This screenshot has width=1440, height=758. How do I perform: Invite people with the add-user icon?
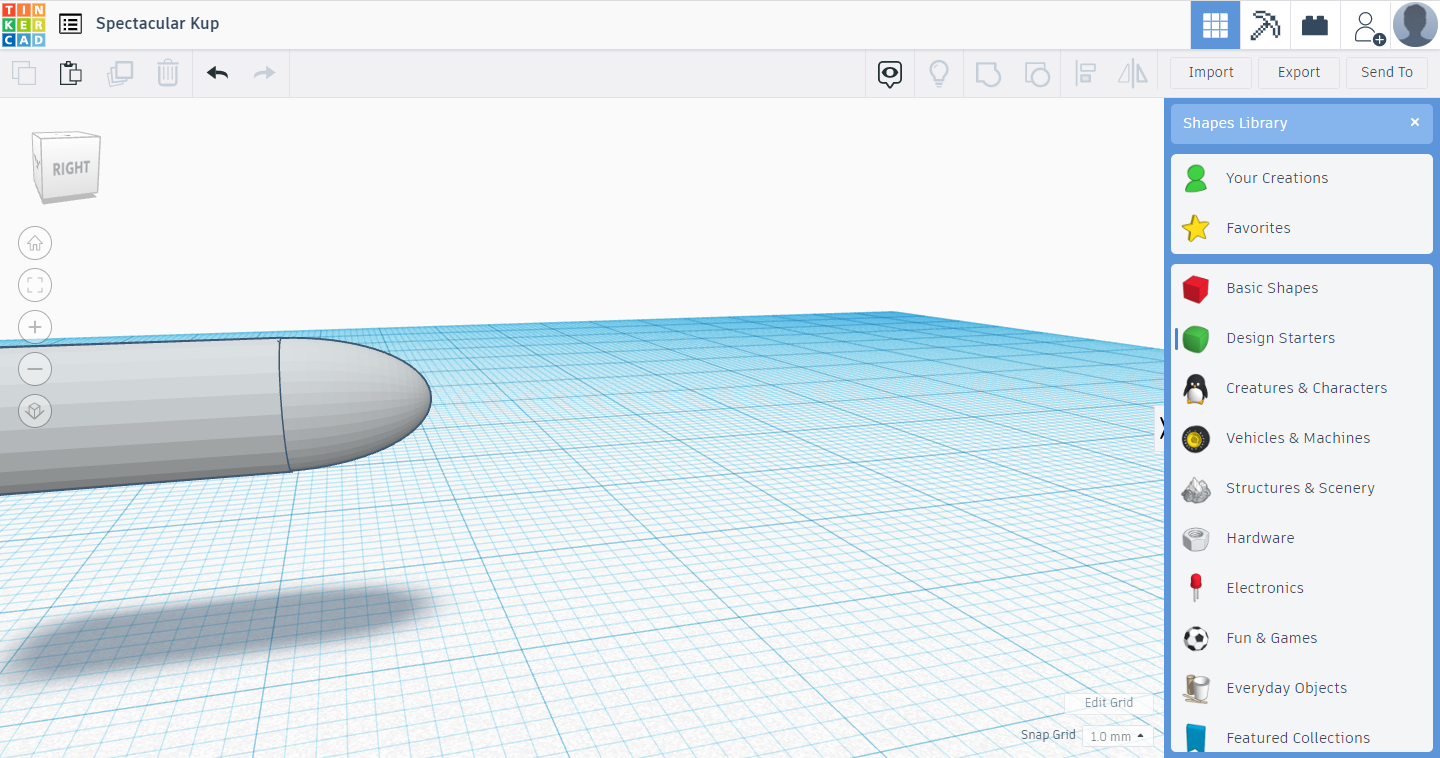pyautogui.click(x=1368, y=26)
